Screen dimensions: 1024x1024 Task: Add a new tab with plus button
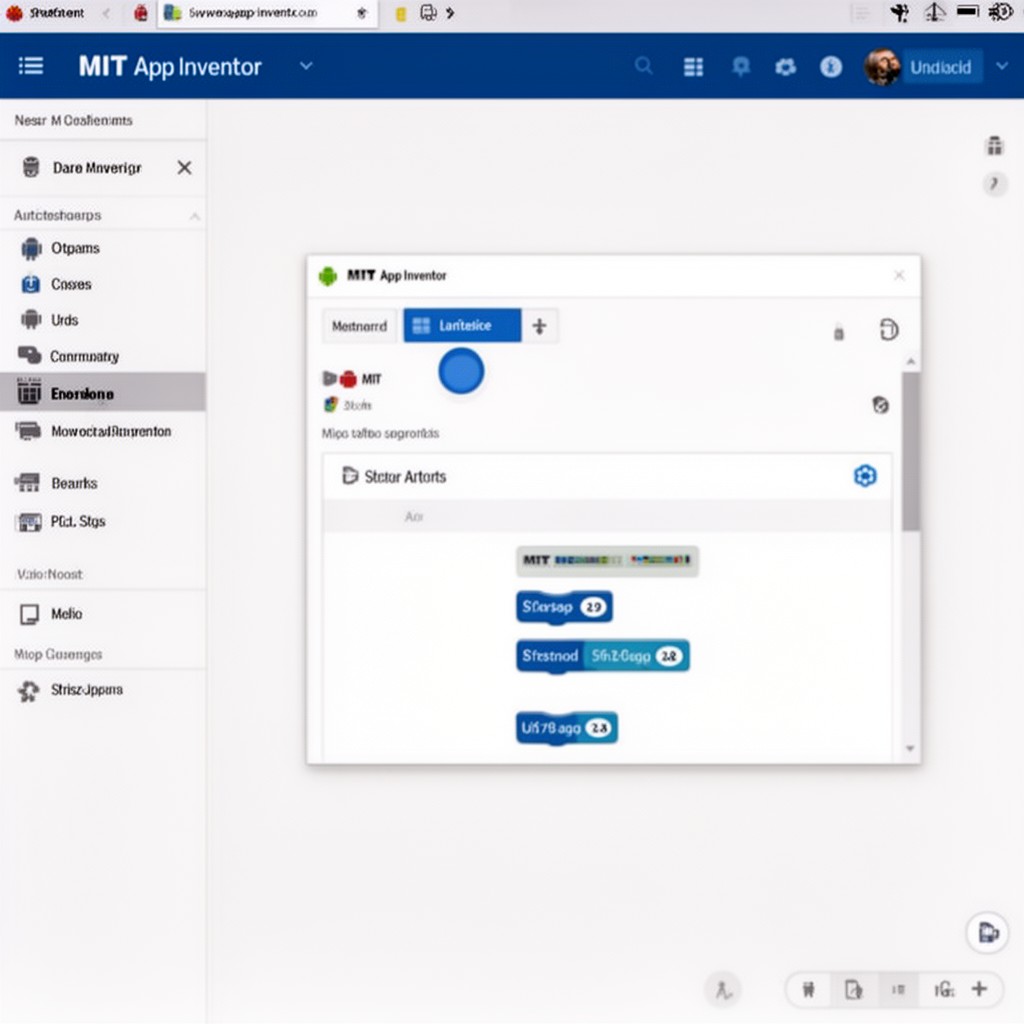[539, 326]
